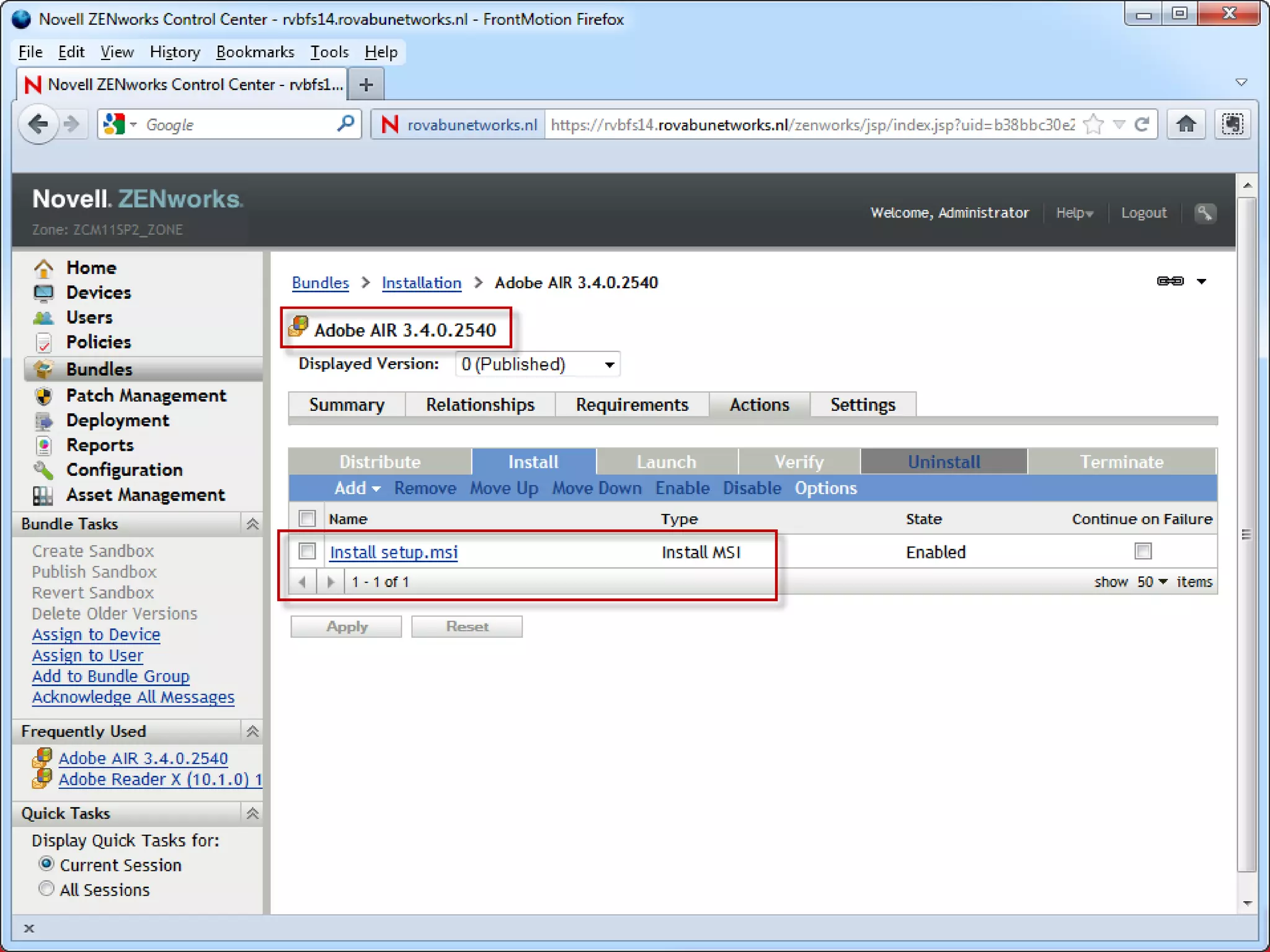This screenshot has width=1270, height=952.
Task: Open the Displayed Version dropdown
Action: point(537,364)
